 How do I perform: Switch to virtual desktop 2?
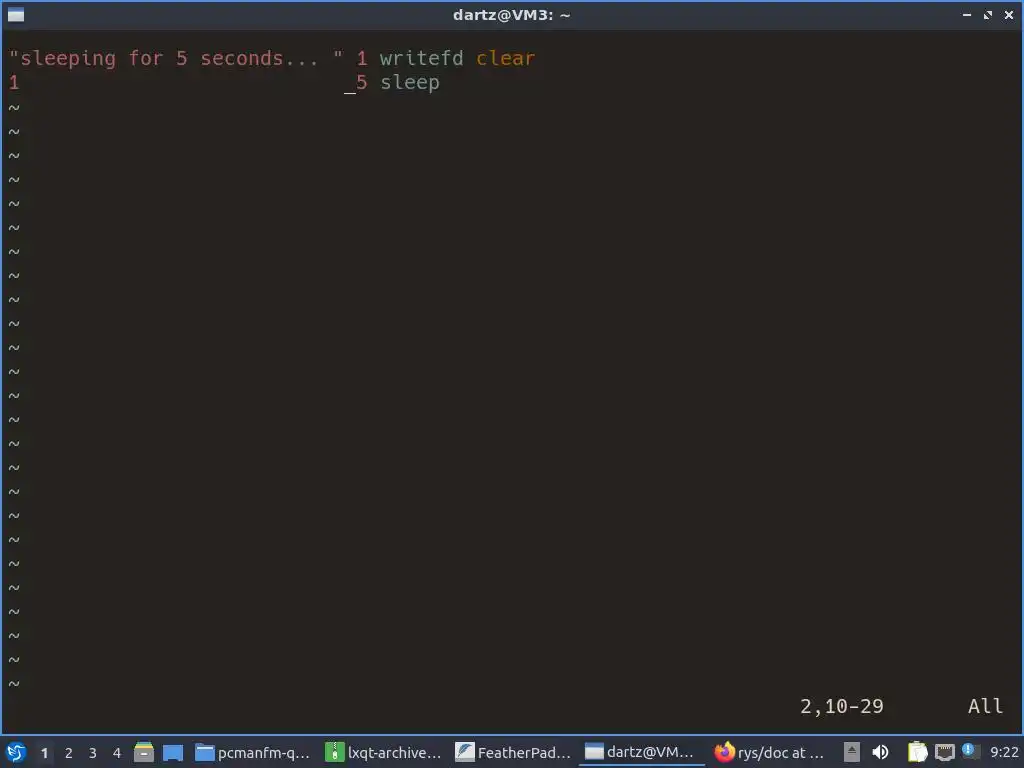click(69, 753)
